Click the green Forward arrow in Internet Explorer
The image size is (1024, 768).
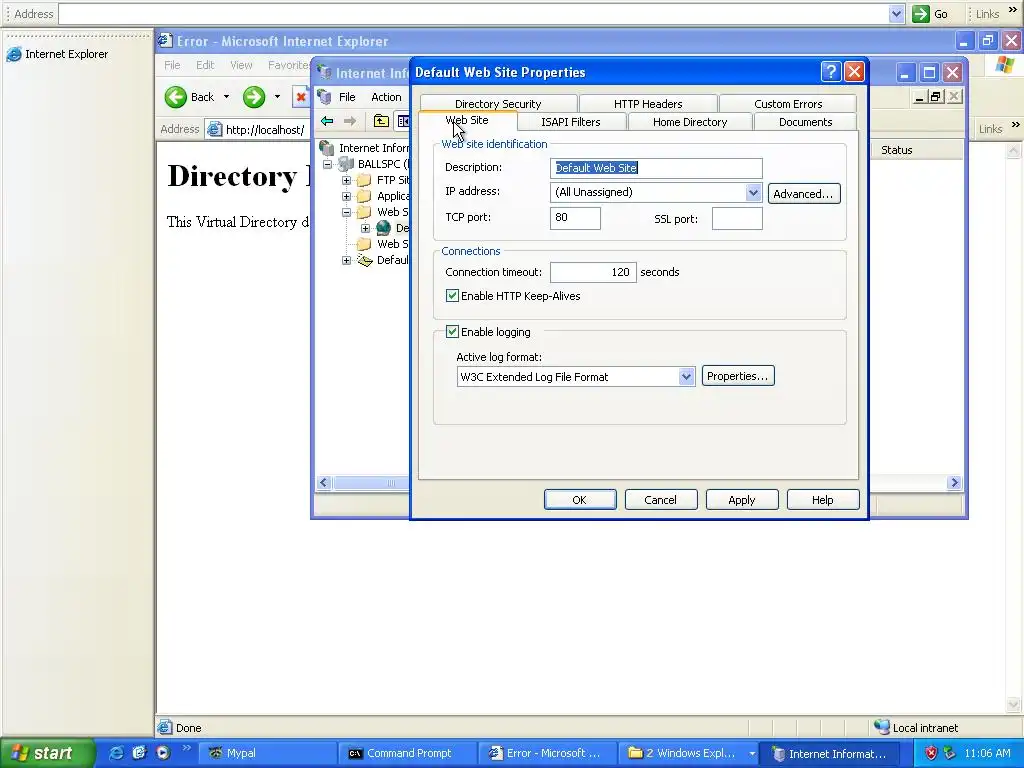[254, 97]
